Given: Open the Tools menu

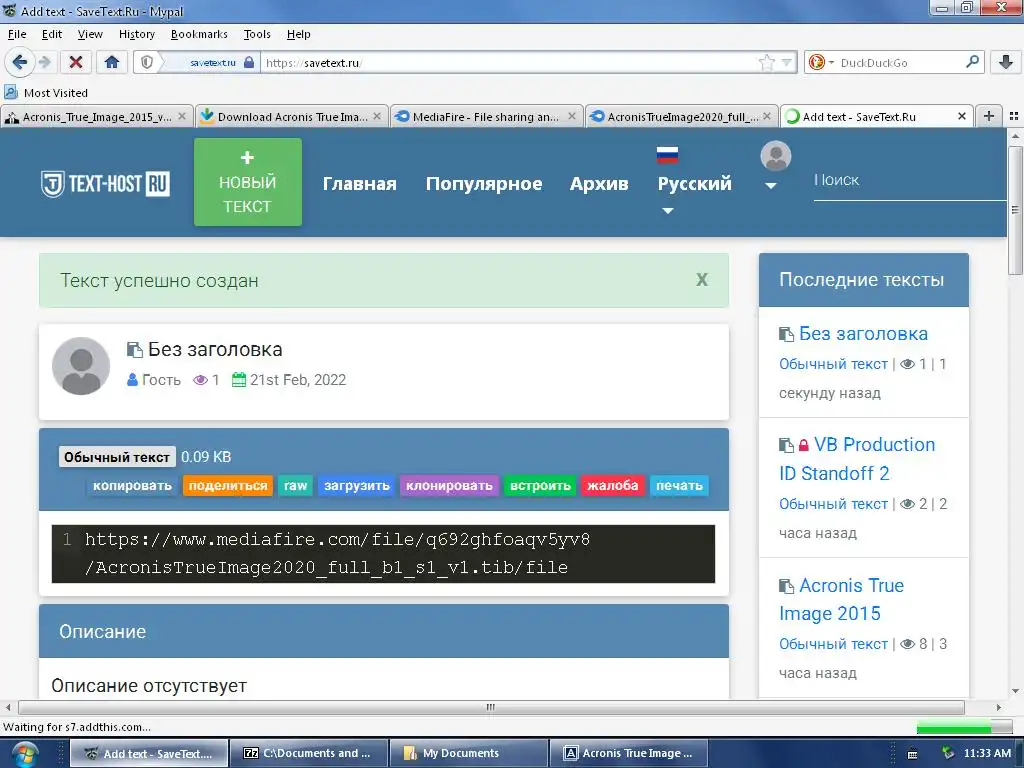Looking at the screenshot, I should [257, 34].
